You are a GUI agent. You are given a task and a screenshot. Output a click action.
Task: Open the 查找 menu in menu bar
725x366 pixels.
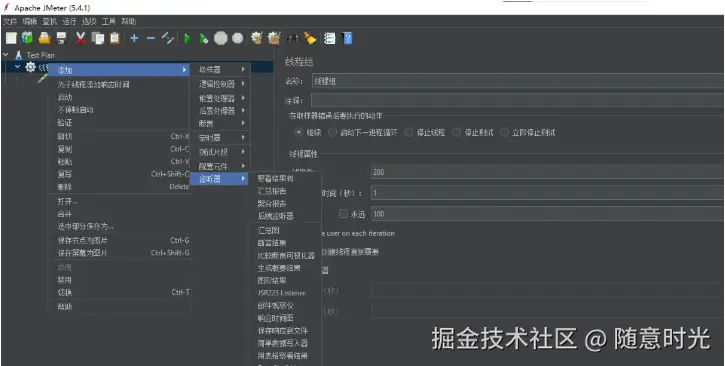(49, 21)
